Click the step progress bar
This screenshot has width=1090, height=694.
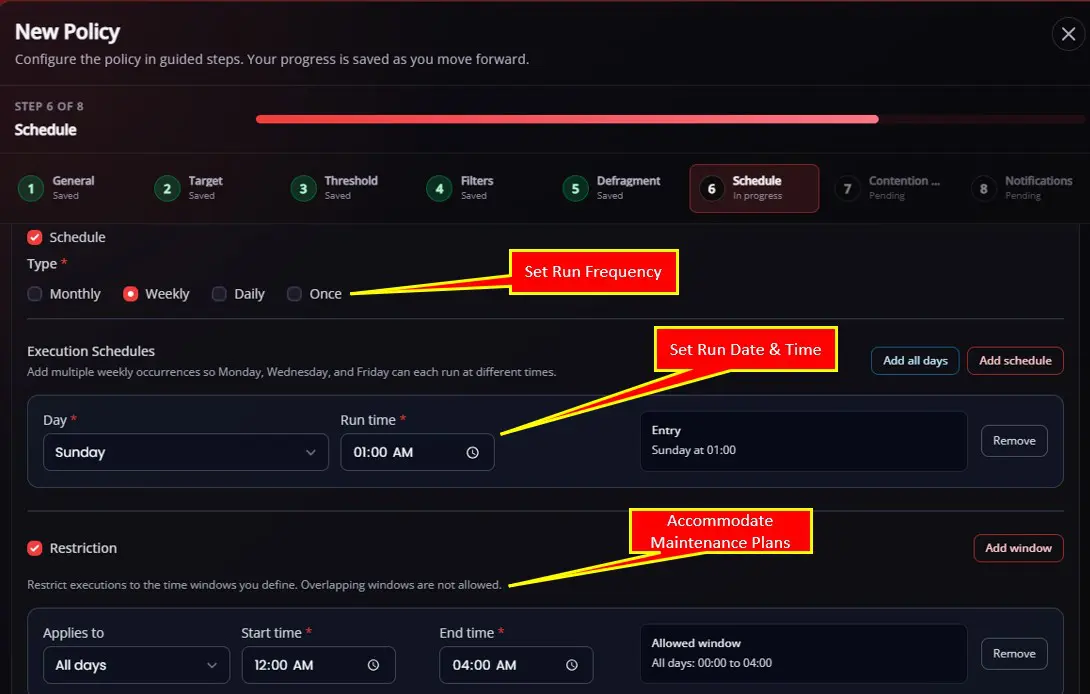(x=670, y=119)
